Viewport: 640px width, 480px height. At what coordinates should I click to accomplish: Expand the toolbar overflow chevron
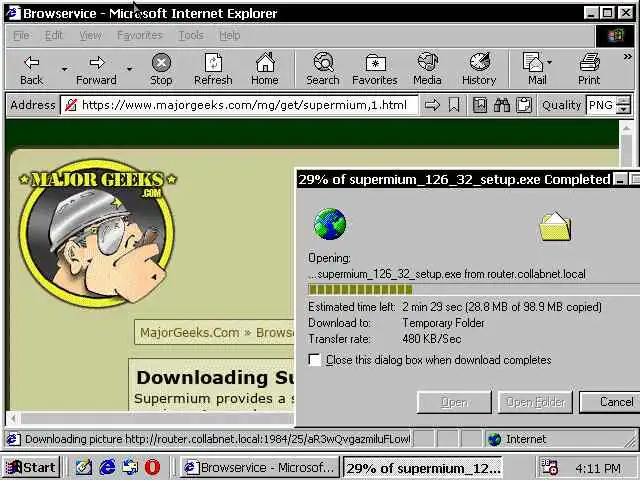[627, 57]
